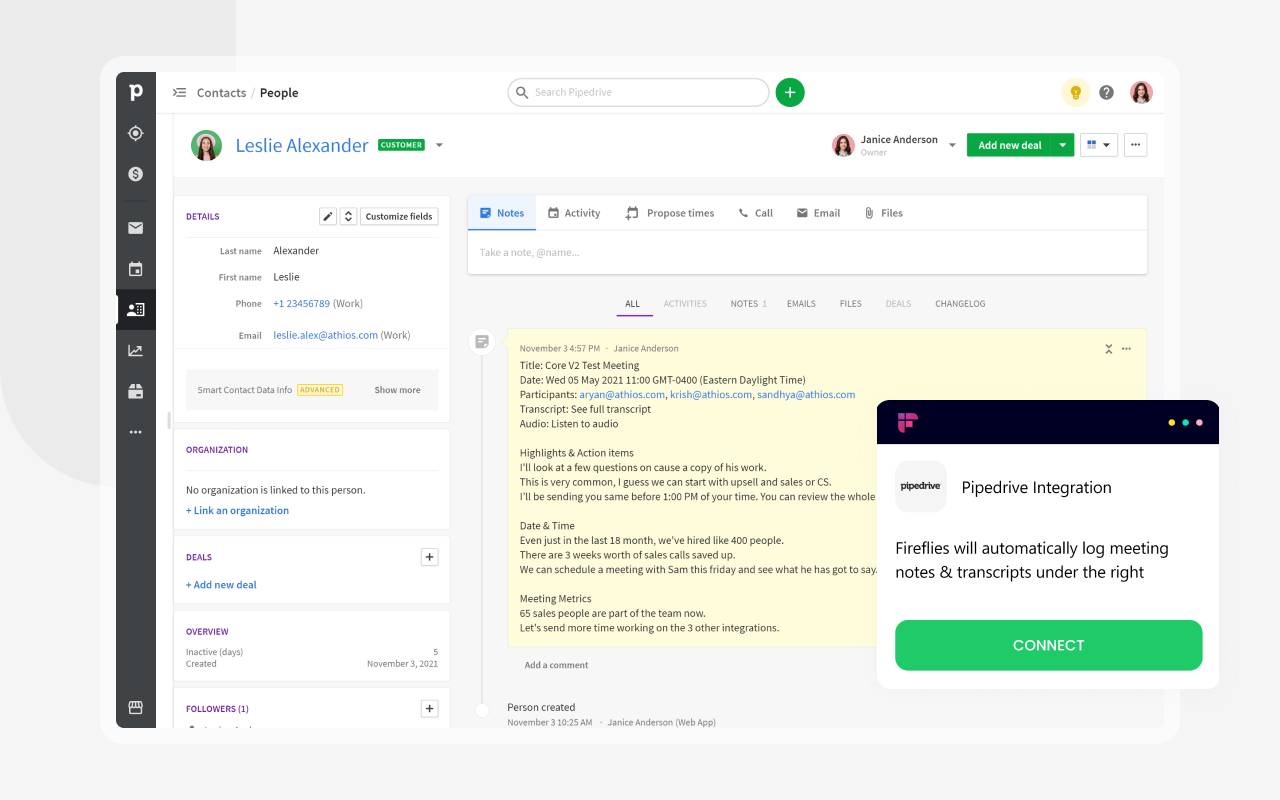Open the Activities calendar icon
This screenshot has width=1280, height=800.
136,268
